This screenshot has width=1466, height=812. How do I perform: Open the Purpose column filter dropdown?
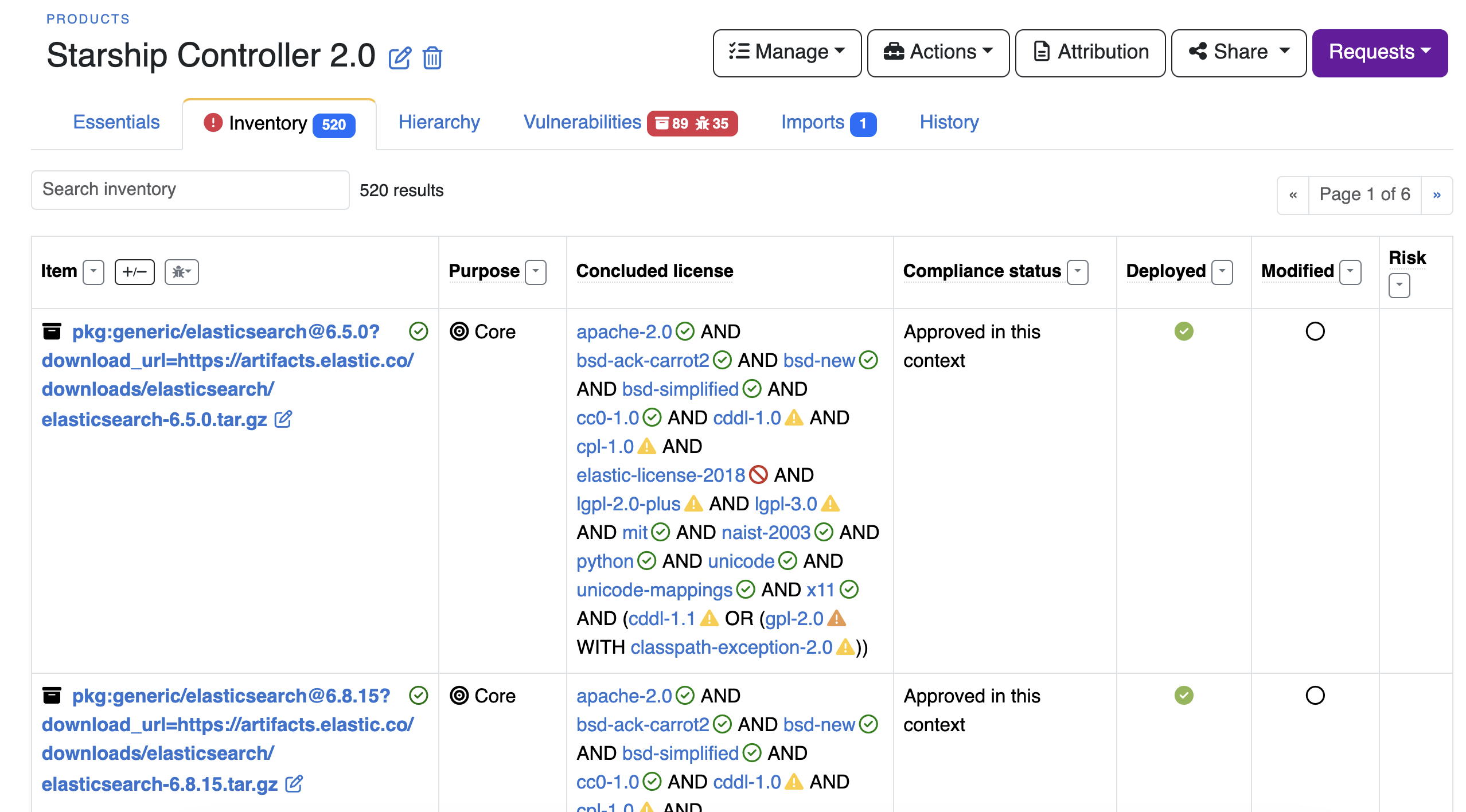536,272
